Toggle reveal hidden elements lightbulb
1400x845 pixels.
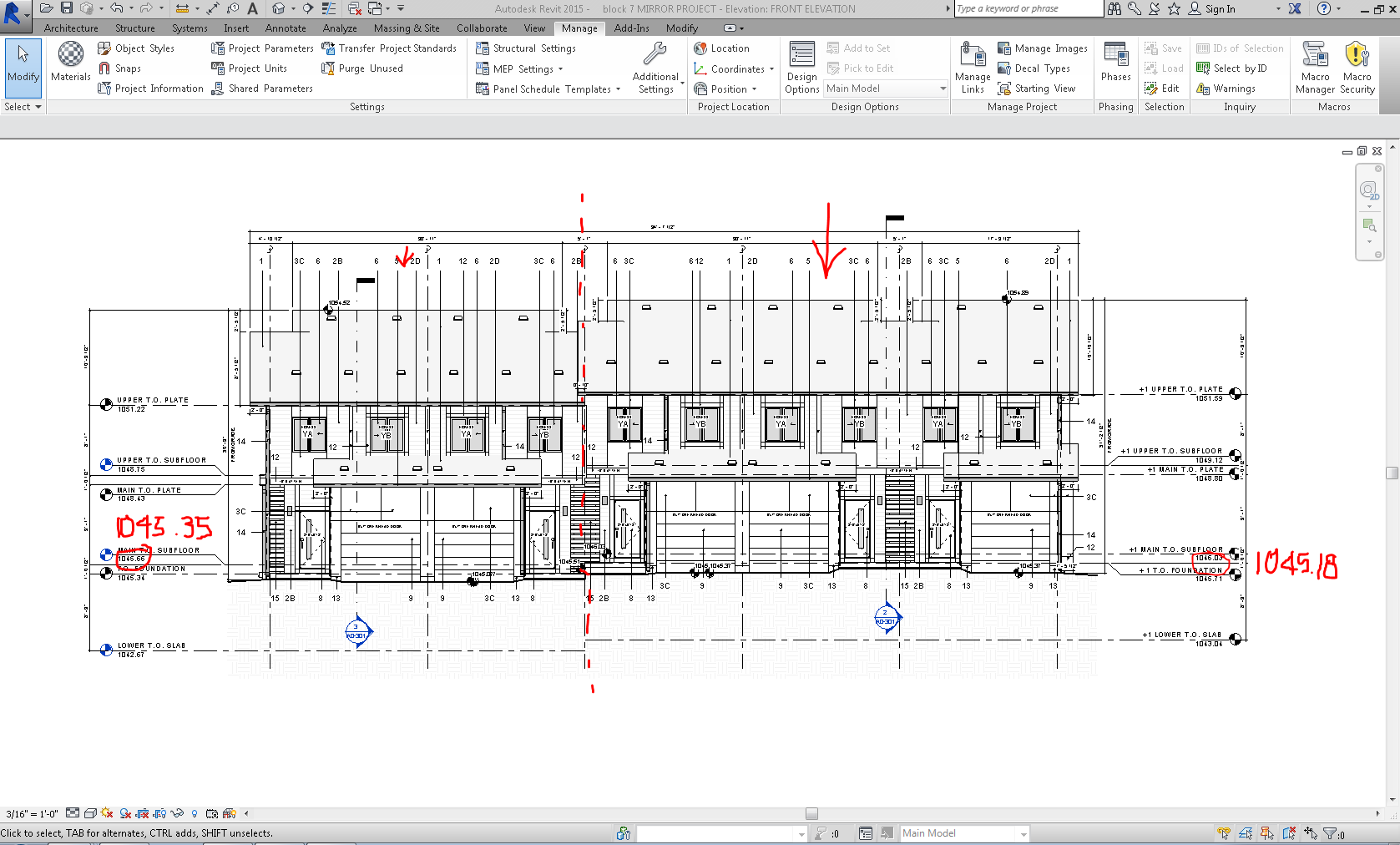(x=195, y=813)
